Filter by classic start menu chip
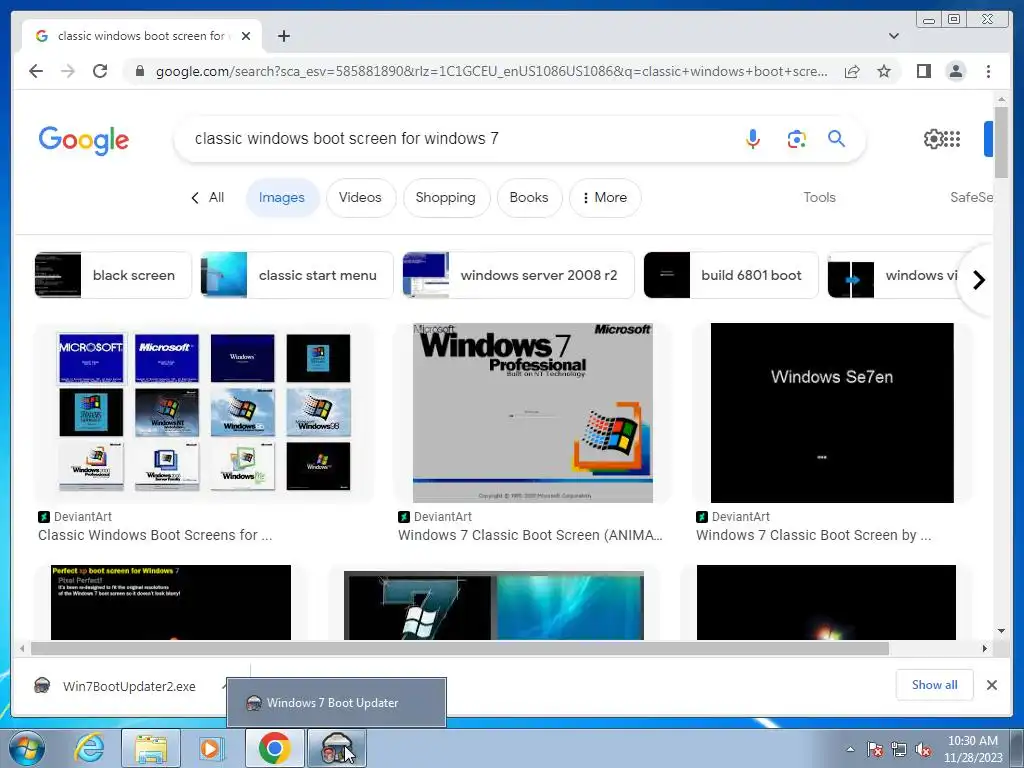 (x=297, y=275)
